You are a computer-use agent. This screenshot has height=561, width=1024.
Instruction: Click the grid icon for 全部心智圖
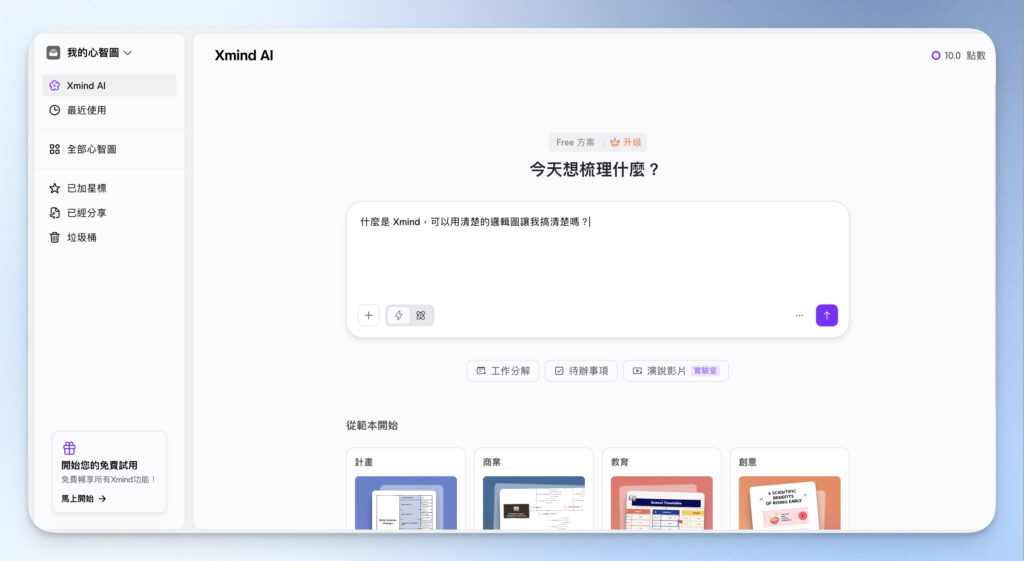click(55, 149)
